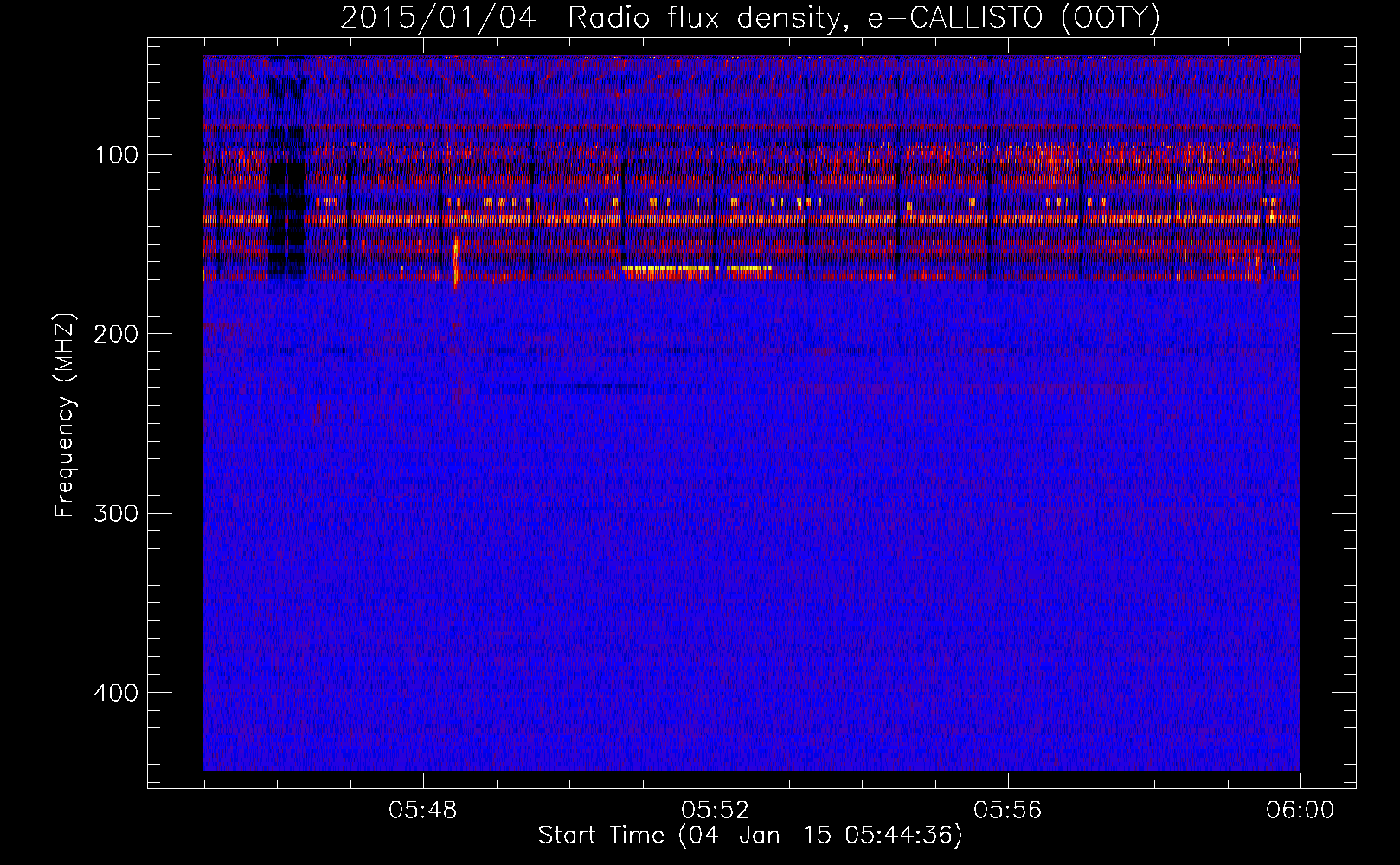Screen dimensions: 1400x865
Task: Click the vertical yellow burst near 05:48
Action: point(455,261)
